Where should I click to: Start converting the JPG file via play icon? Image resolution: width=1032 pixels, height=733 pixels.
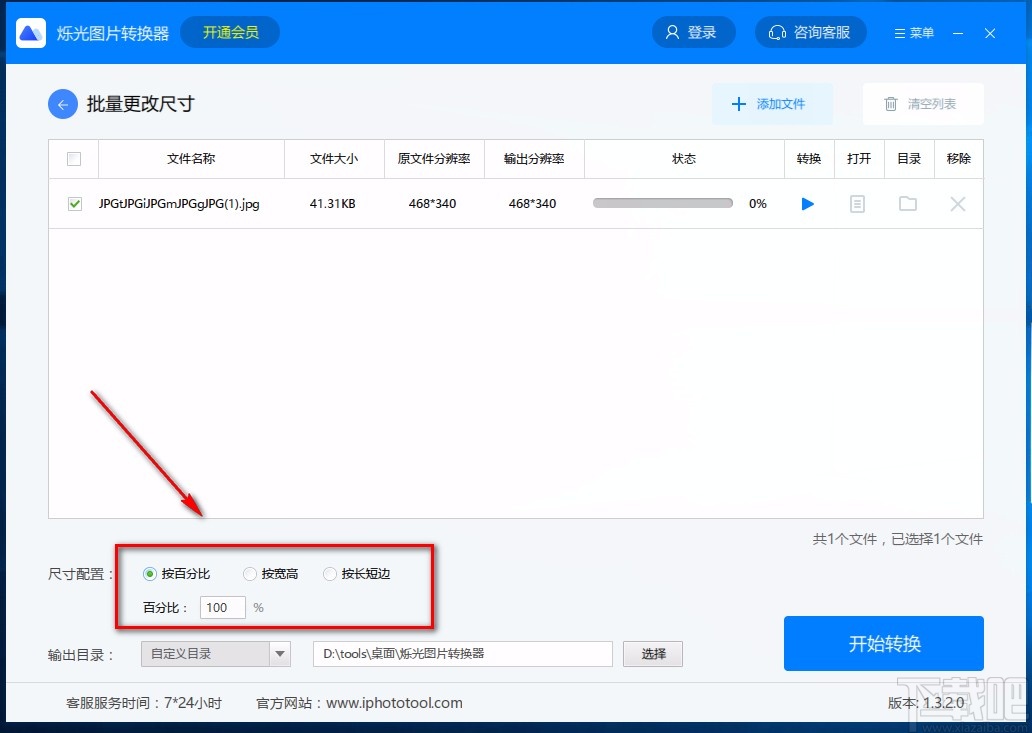807,203
